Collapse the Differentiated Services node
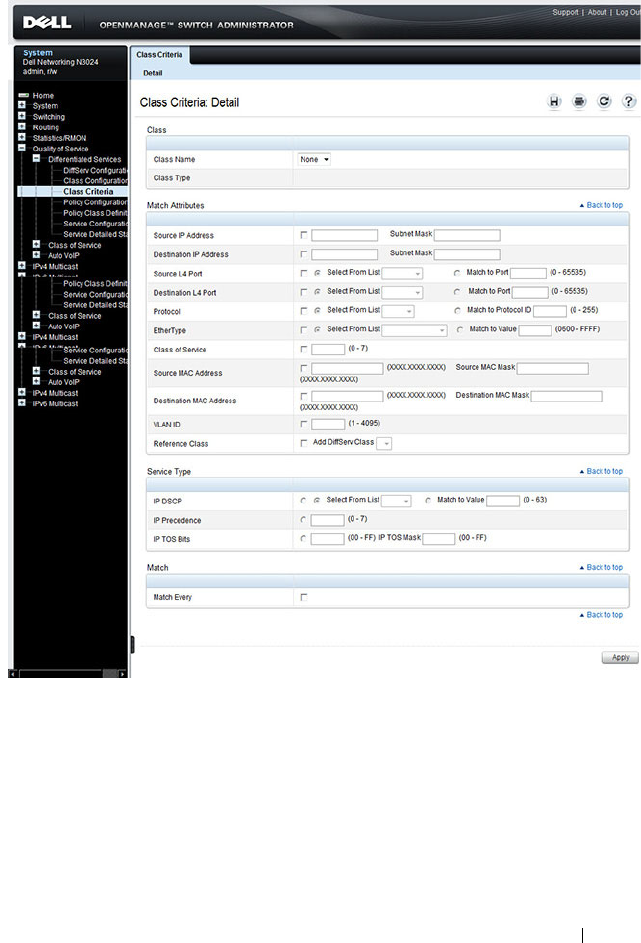 [x=37, y=159]
